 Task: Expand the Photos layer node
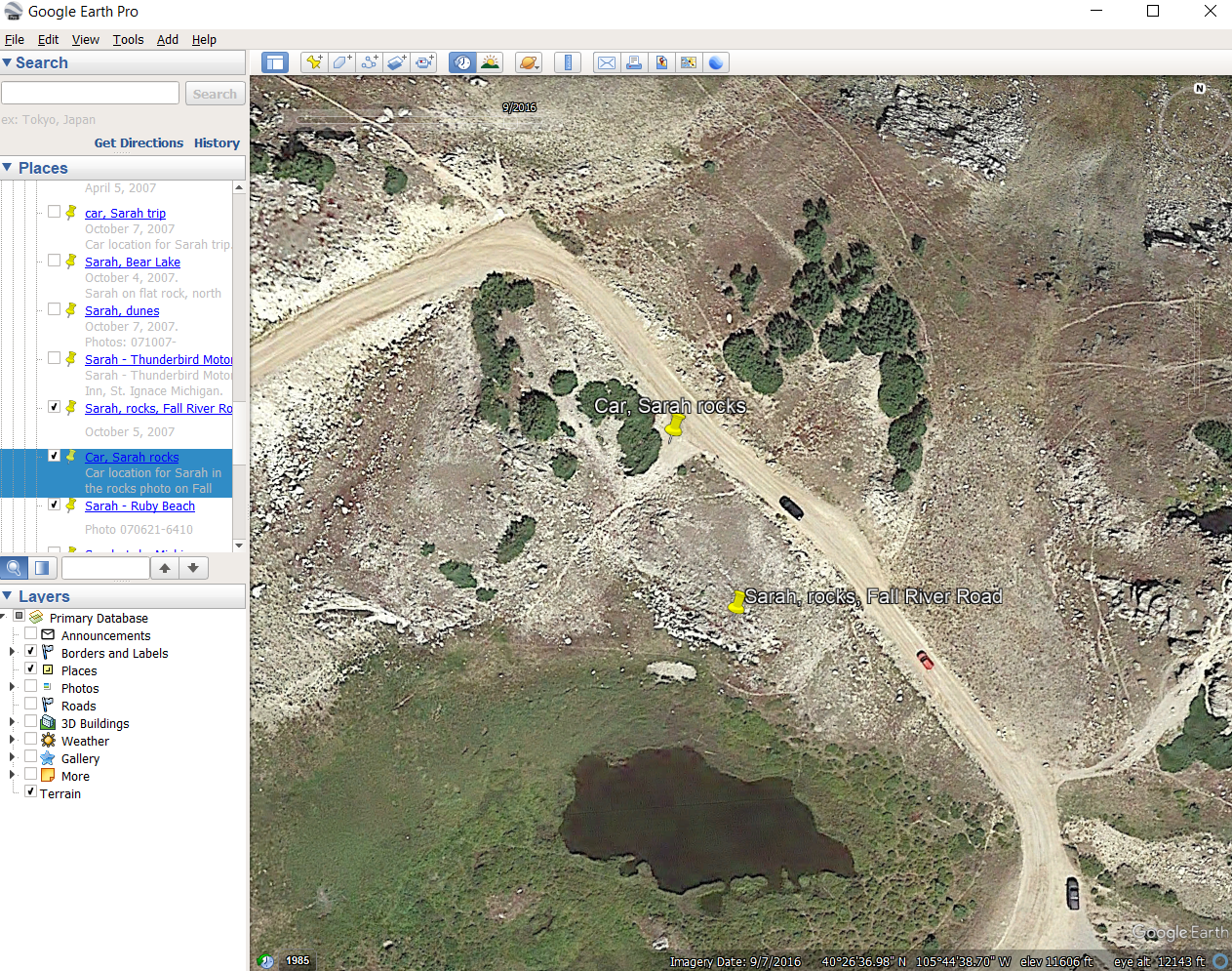click(12, 687)
